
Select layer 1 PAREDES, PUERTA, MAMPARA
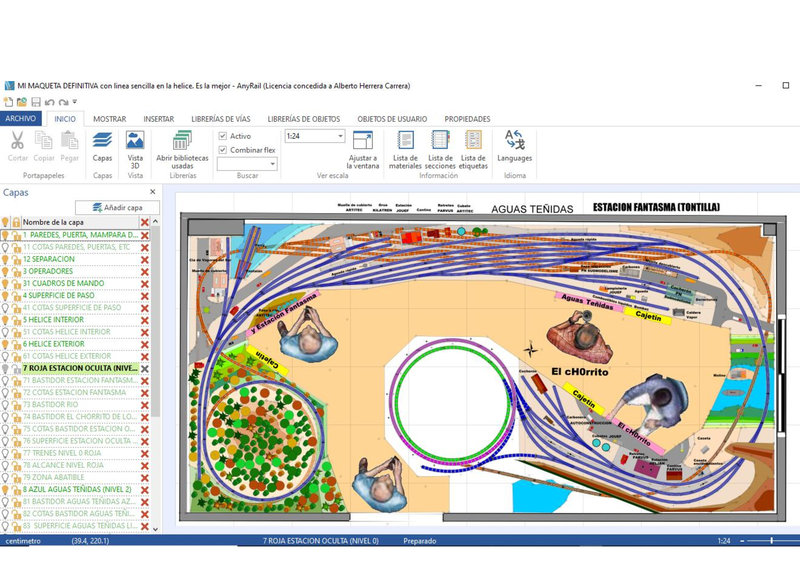81,235
